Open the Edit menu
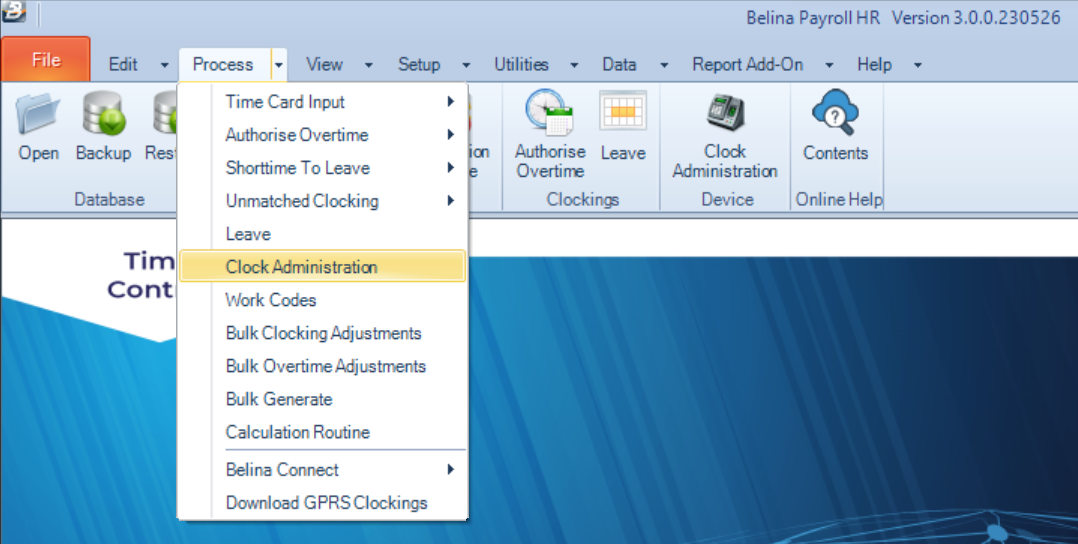This screenshot has height=544, width=1078. (x=123, y=65)
